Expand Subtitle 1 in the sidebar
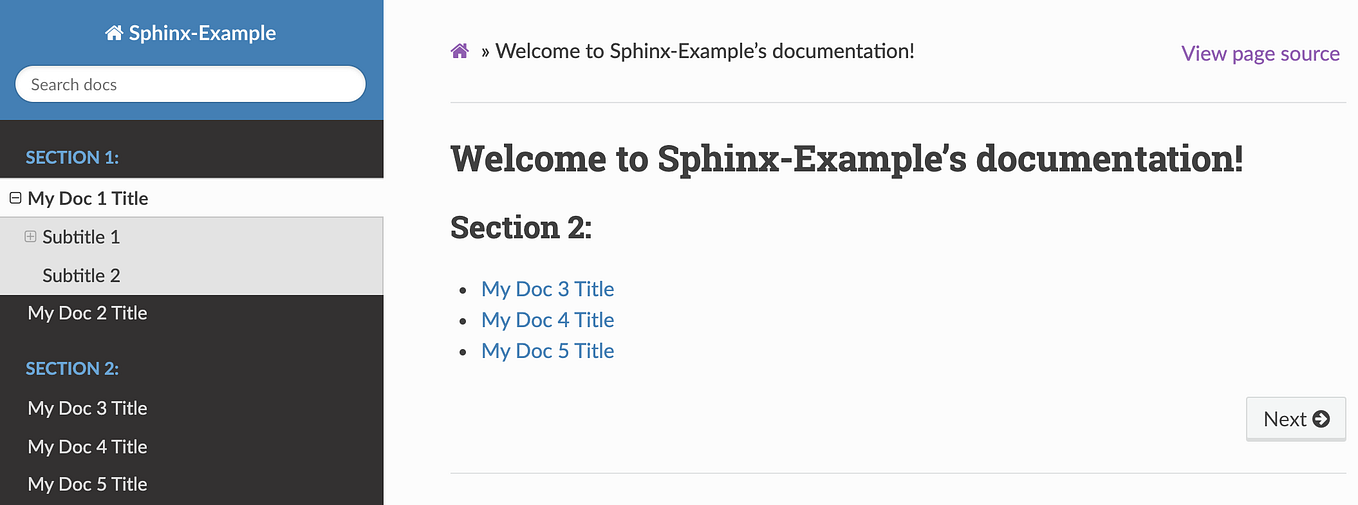Image resolution: width=1358 pixels, height=505 pixels. pos(30,237)
